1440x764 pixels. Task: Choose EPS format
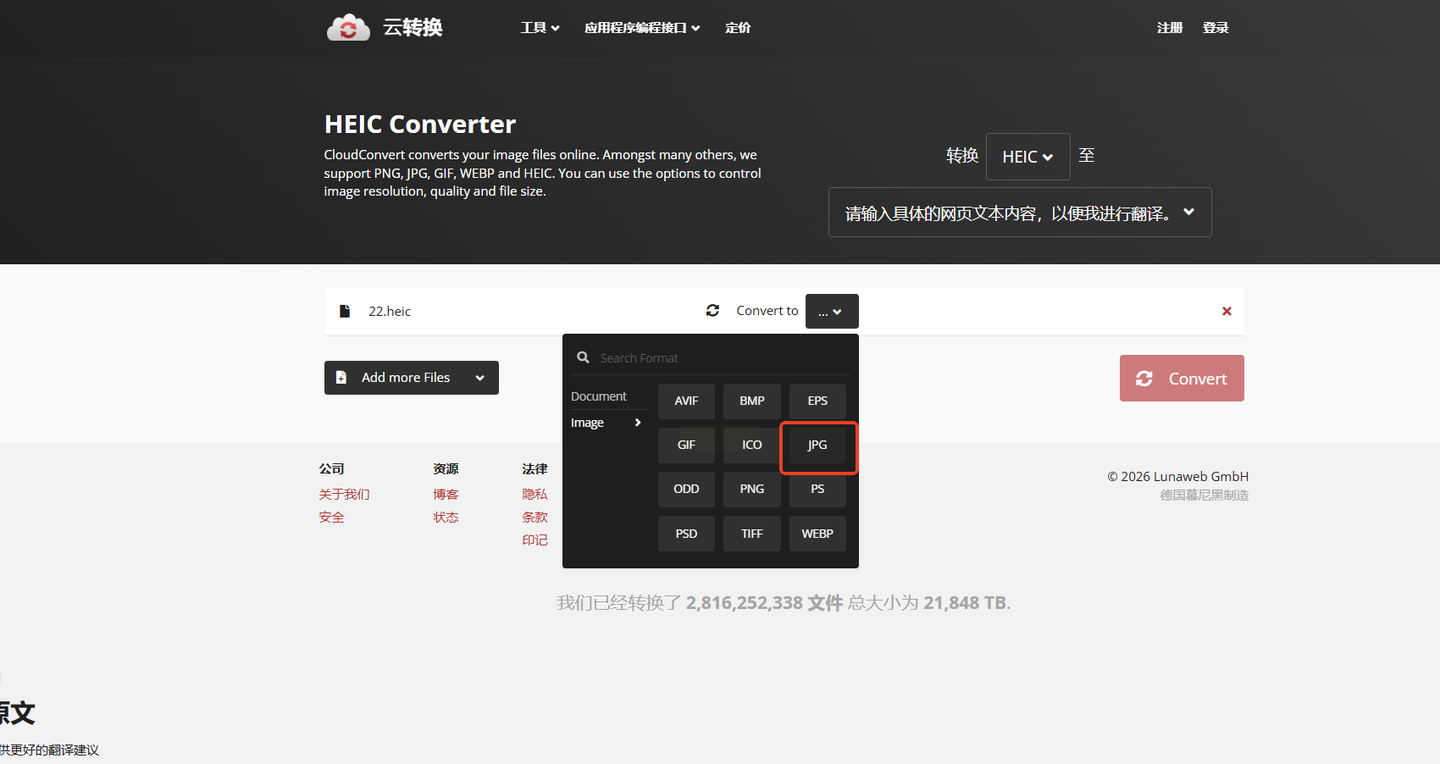818,401
